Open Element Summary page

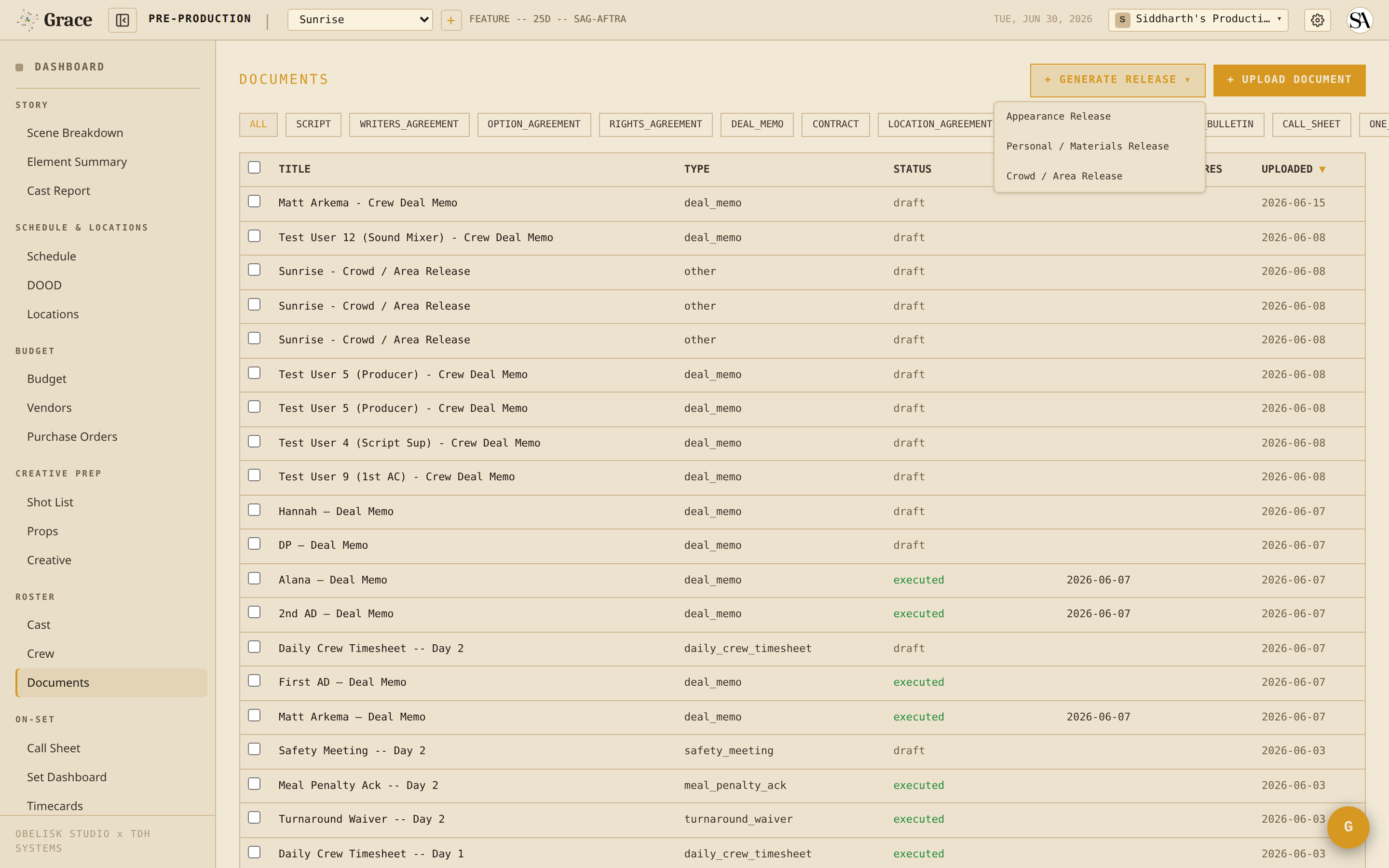(77, 162)
